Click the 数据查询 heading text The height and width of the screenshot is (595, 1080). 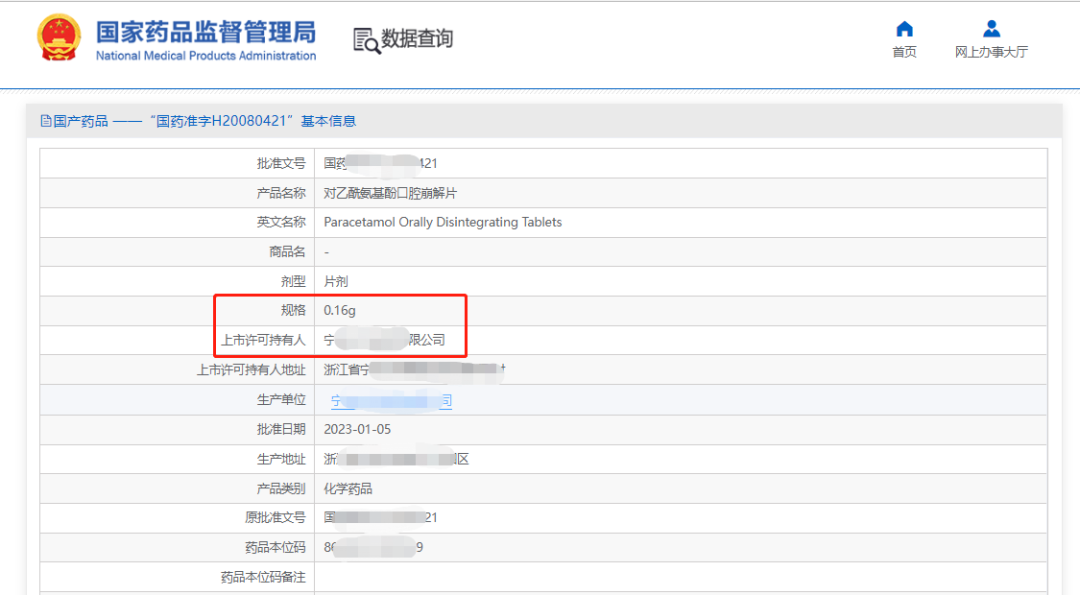(x=417, y=39)
